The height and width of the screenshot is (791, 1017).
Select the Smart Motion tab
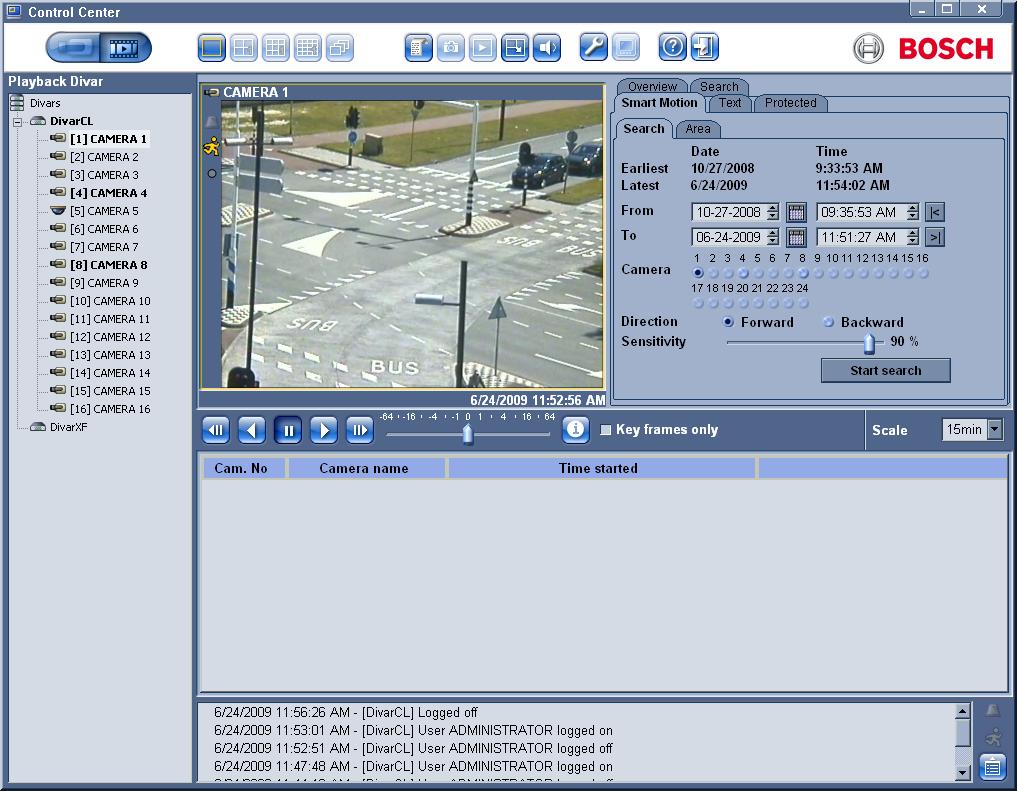point(659,102)
